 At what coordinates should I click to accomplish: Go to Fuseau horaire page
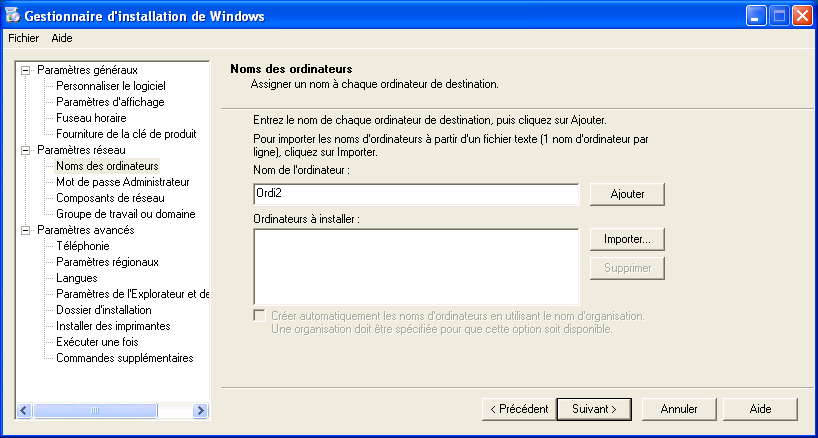[x=91, y=118]
